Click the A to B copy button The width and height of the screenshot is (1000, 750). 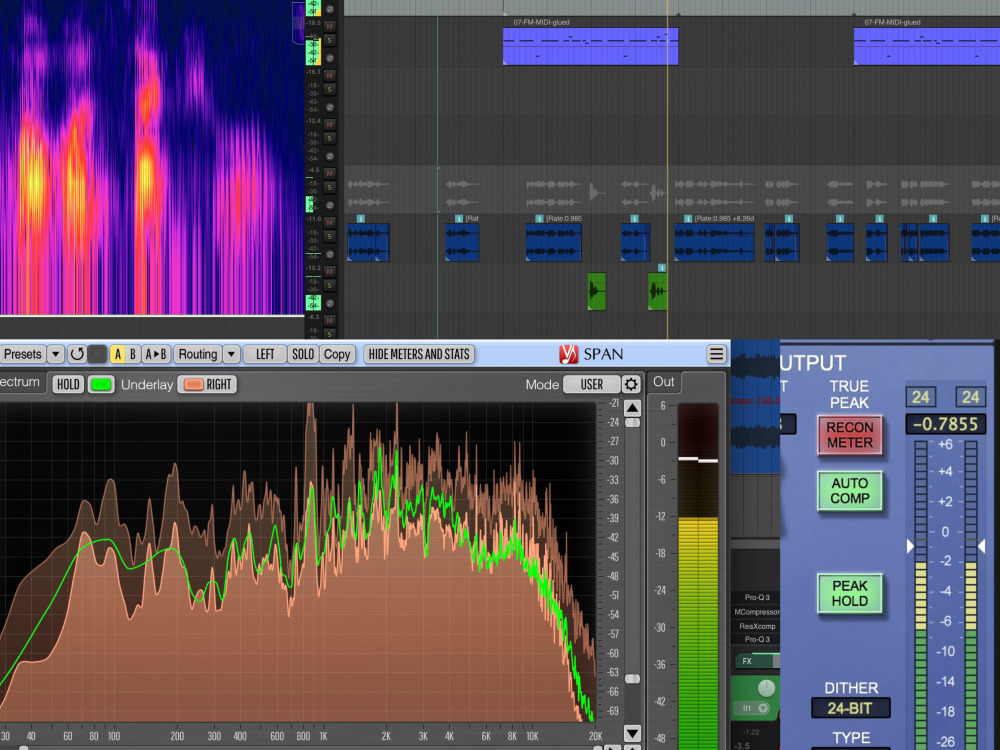(x=156, y=354)
